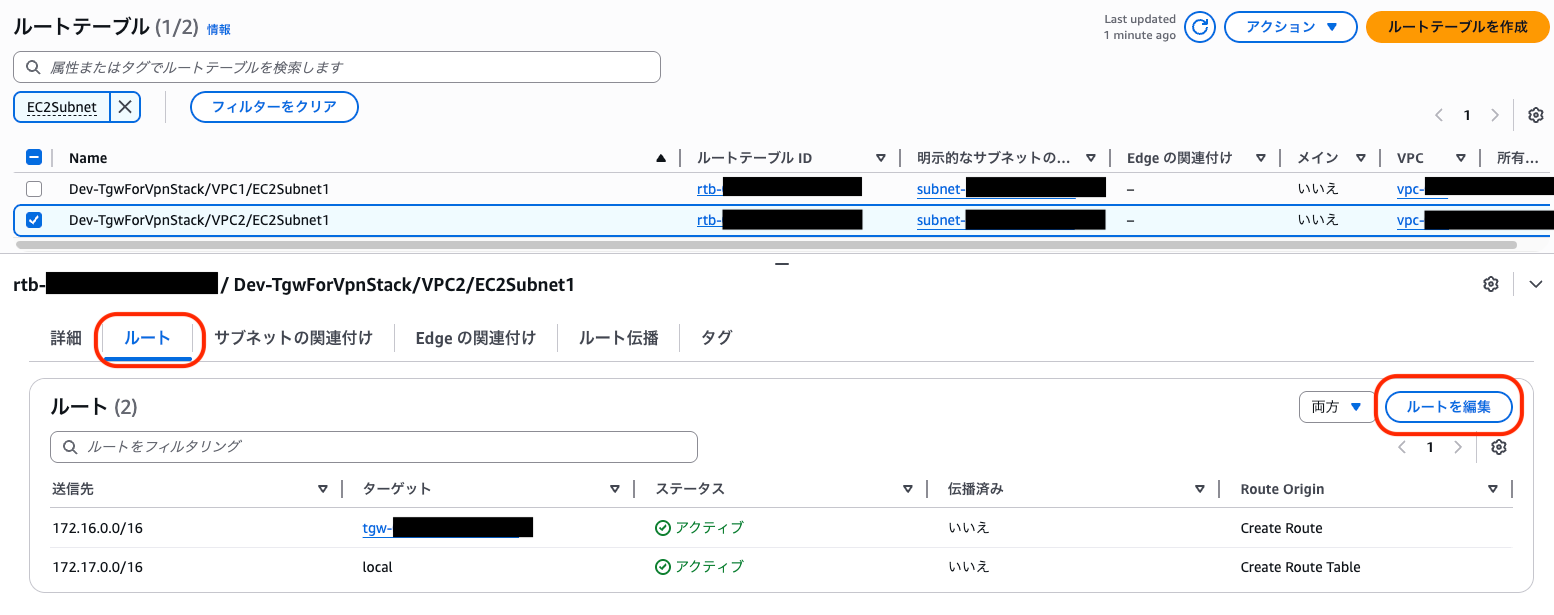Remove the EC2Subnet filter tag
This screenshot has width=1554, height=615.
124,107
